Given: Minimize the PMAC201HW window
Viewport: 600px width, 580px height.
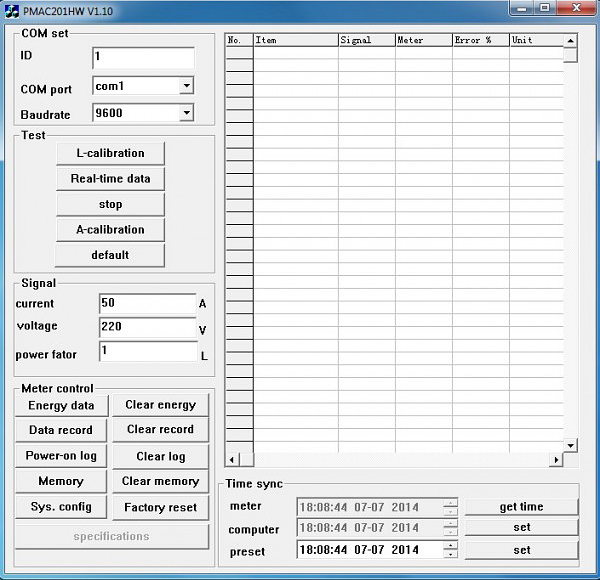Looking at the screenshot, I should (522, 8).
